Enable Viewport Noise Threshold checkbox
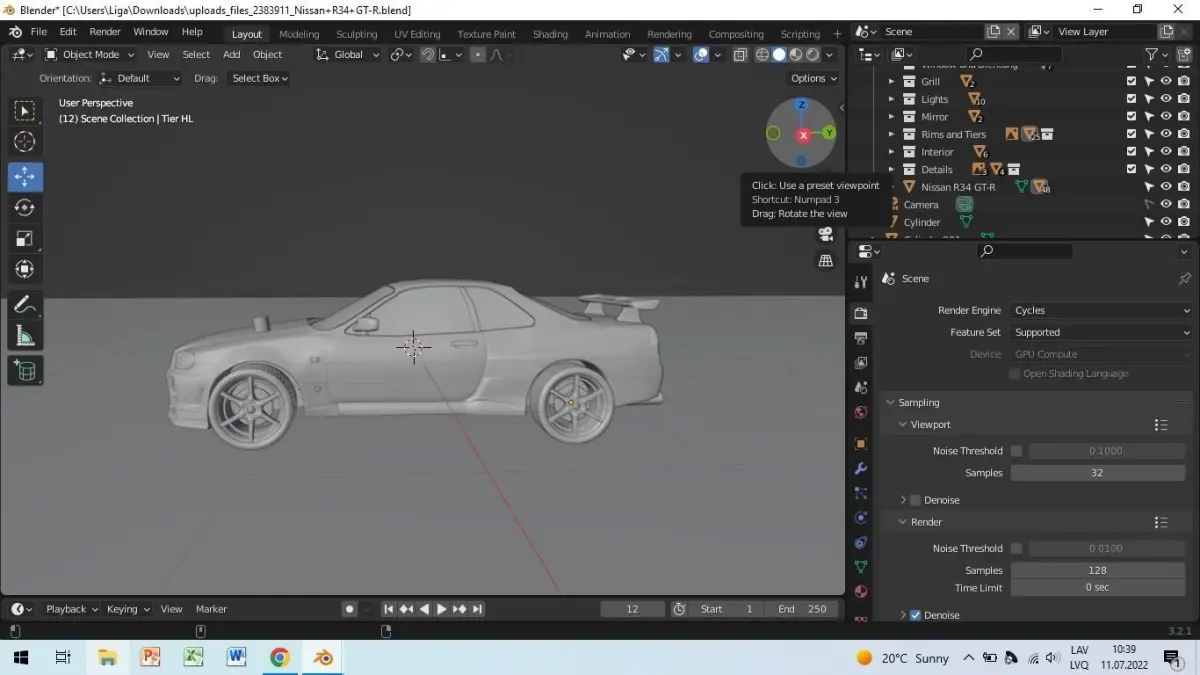Screen dimensions: 1200x675 click(1017, 451)
